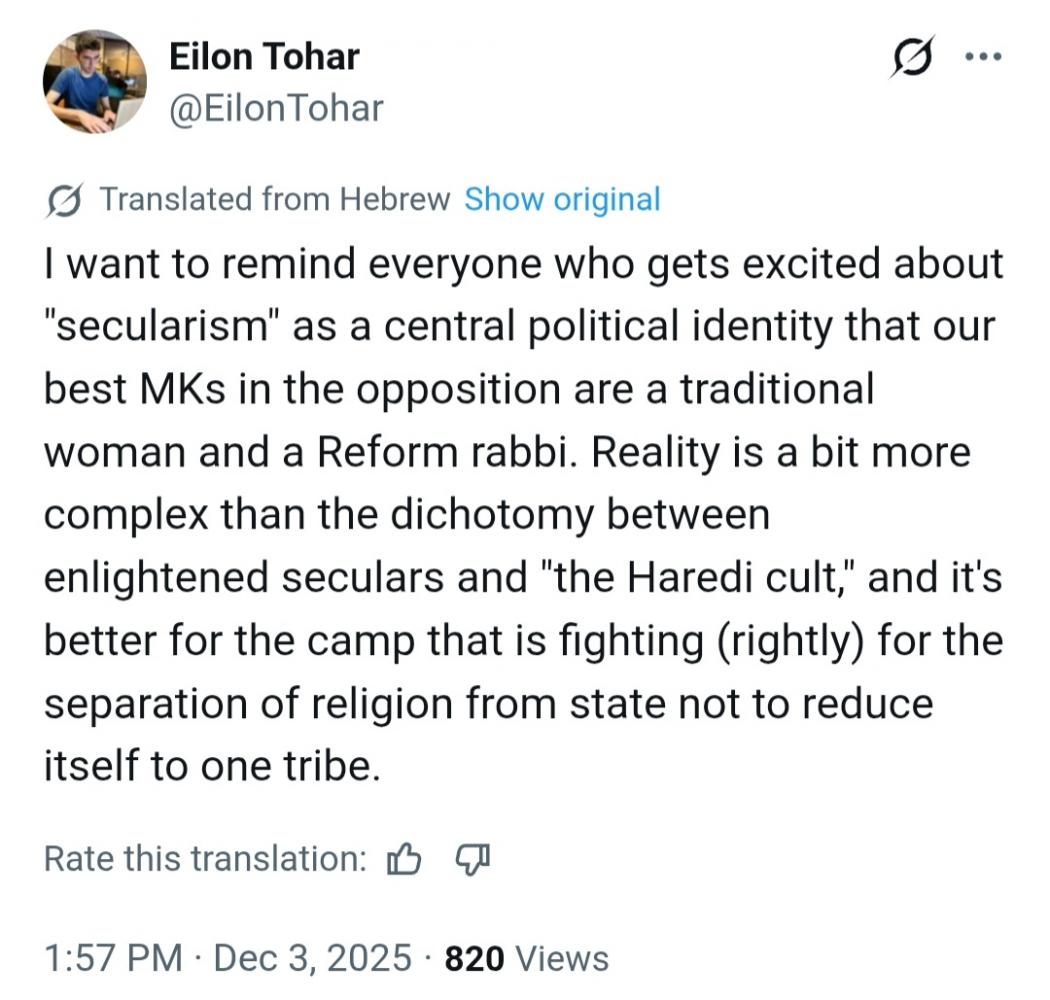Click the "Translated from Hebrew" label
The image size is (1050, 1000).
[x=275, y=199]
